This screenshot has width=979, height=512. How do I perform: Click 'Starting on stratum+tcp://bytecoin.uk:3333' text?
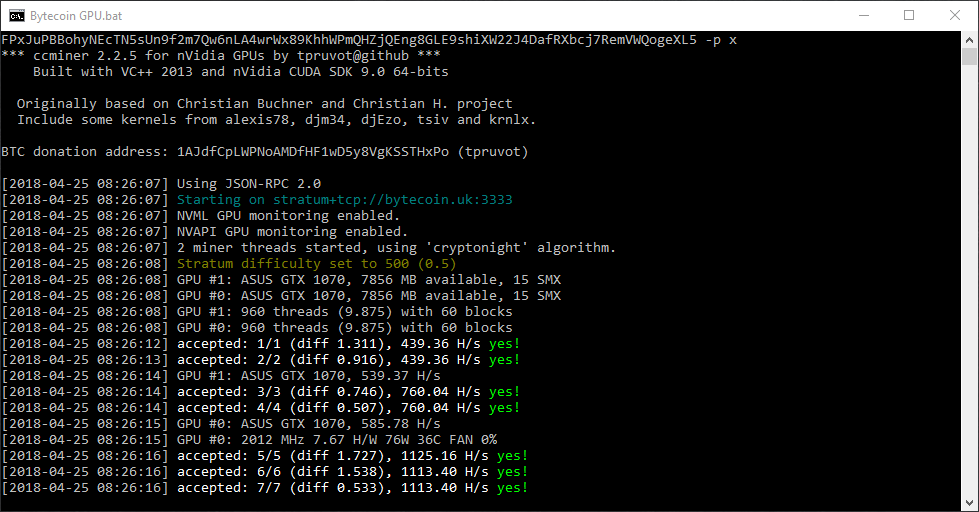click(345, 200)
